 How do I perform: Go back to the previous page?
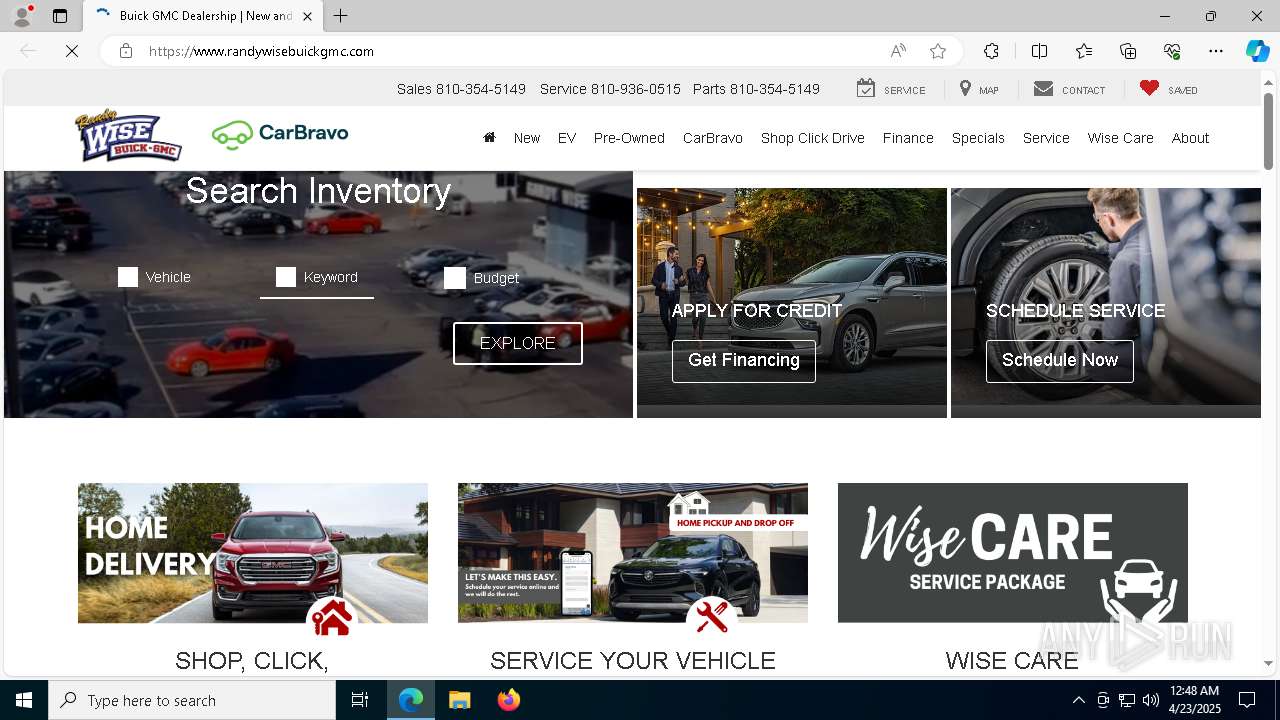click(x=28, y=51)
